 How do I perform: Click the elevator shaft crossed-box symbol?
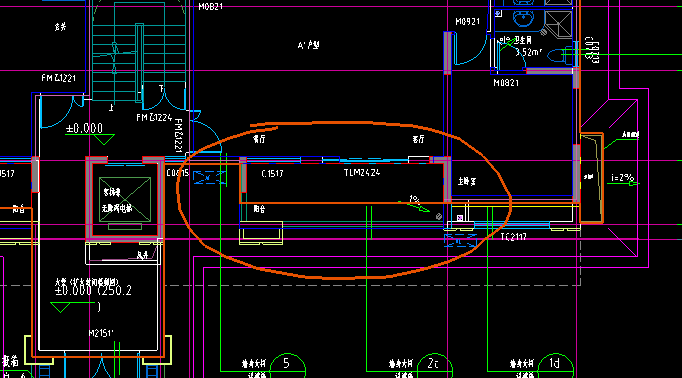125,199
